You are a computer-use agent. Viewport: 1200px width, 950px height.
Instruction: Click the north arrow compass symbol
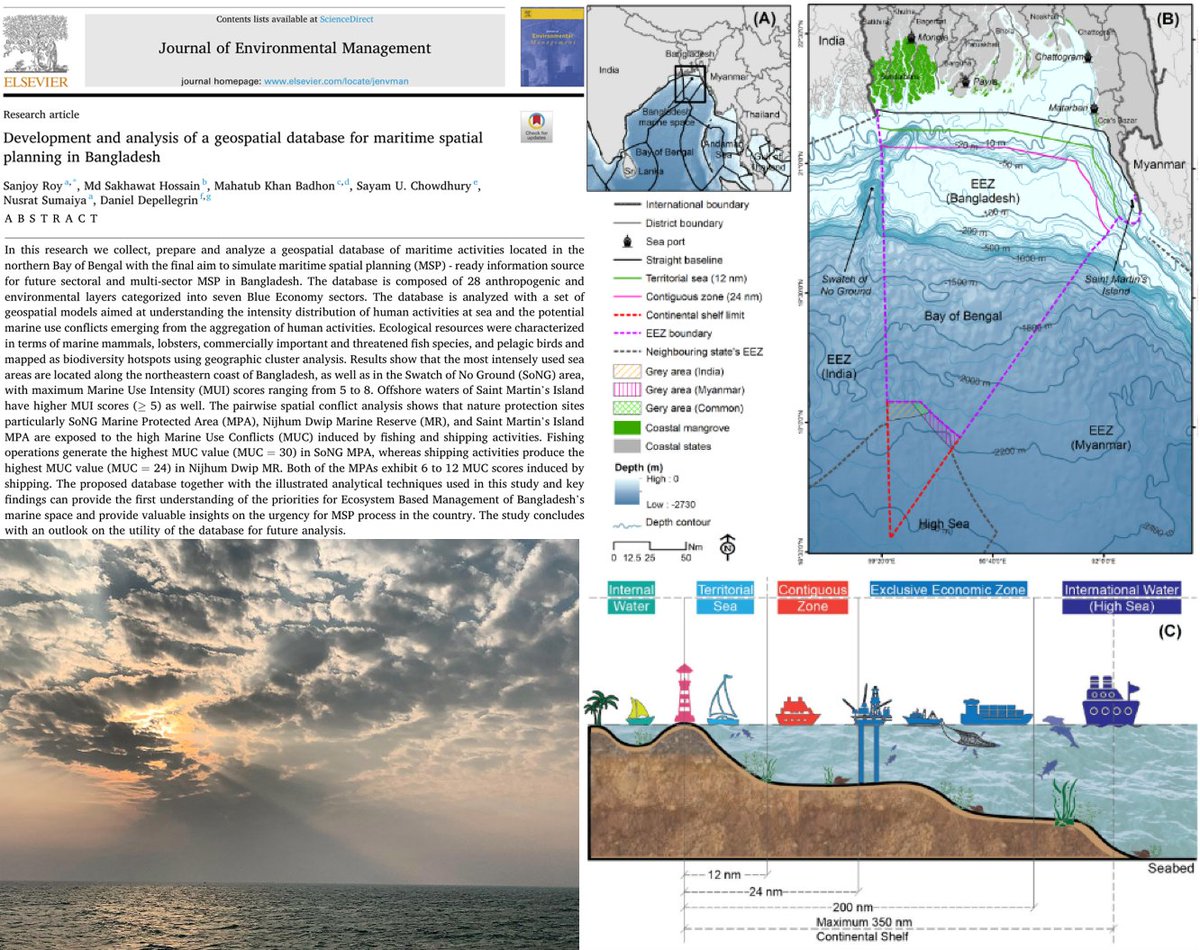[x=728, y=547]
